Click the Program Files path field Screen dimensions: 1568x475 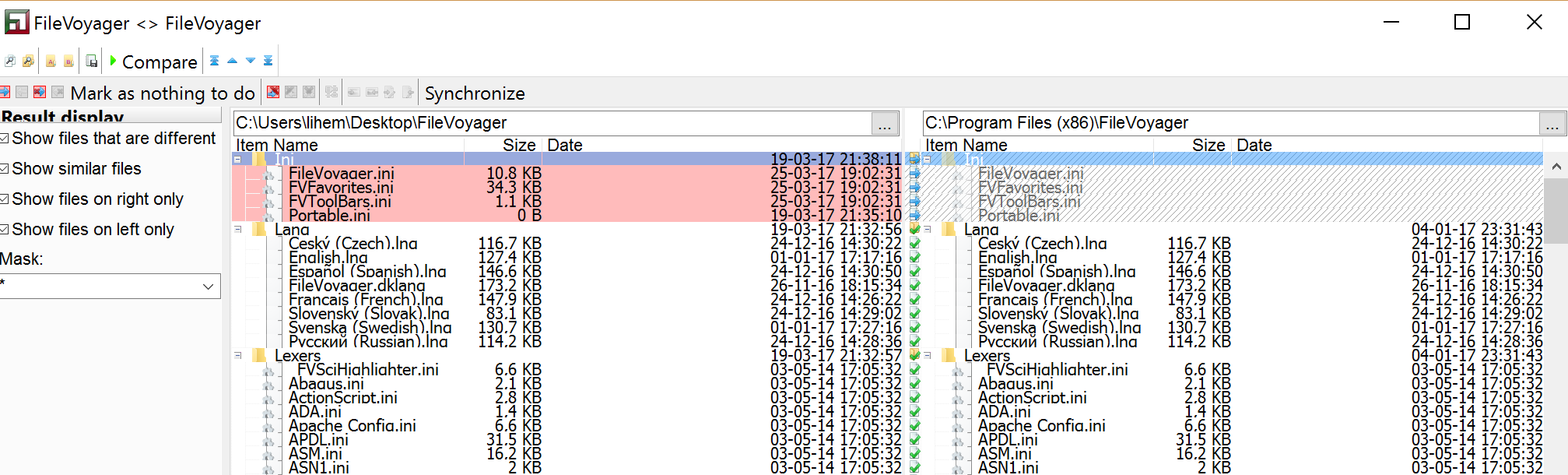click(1229, 123)
